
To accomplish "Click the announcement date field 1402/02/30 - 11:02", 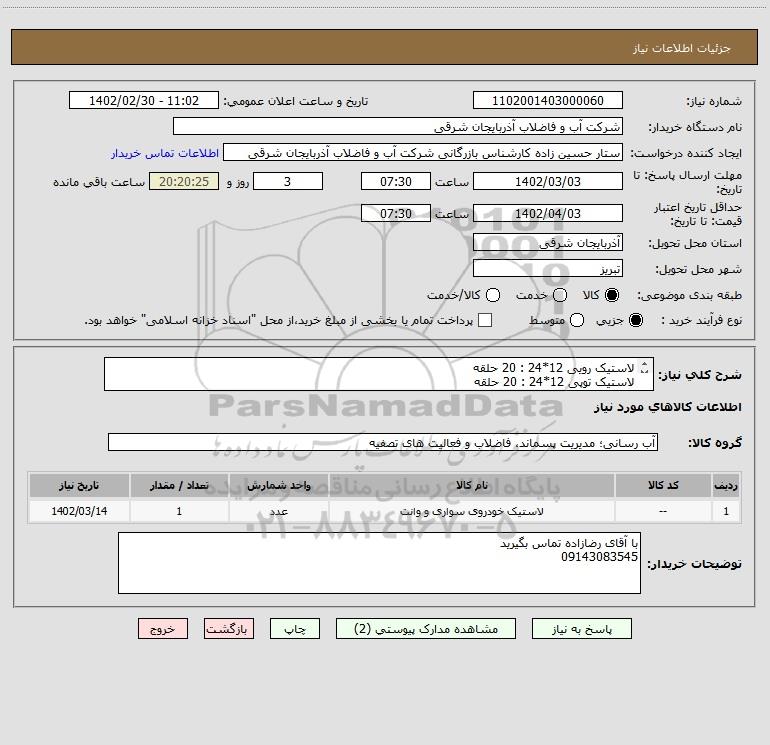I will pyautogui.click(x=144, y=100).
